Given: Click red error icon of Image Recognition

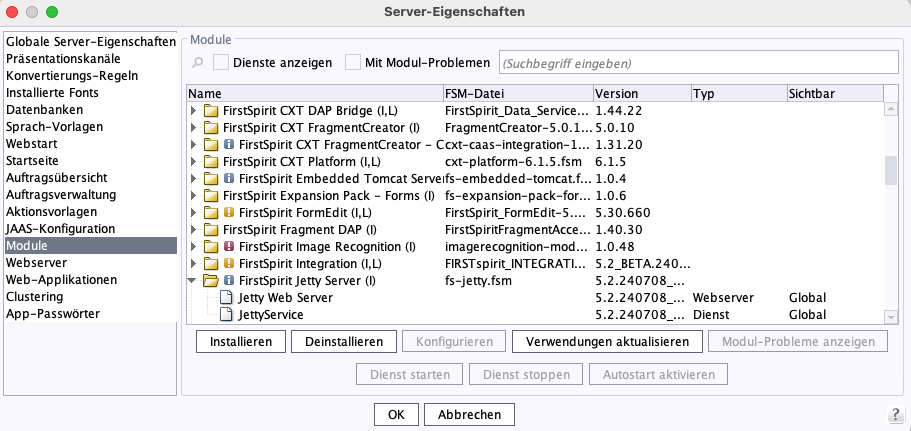Looking at the screenshot, I should coord(228,247).
